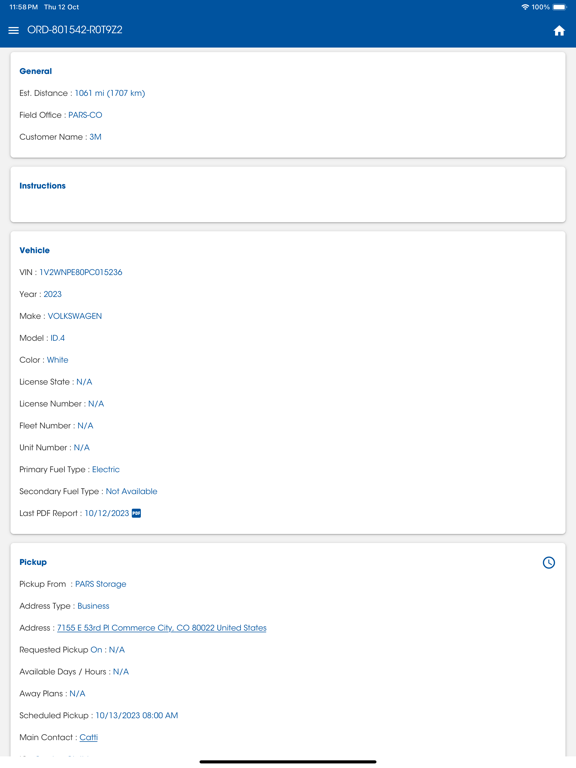Open the Last PDF Report icon
576x768 pixels.
point(136,513)
